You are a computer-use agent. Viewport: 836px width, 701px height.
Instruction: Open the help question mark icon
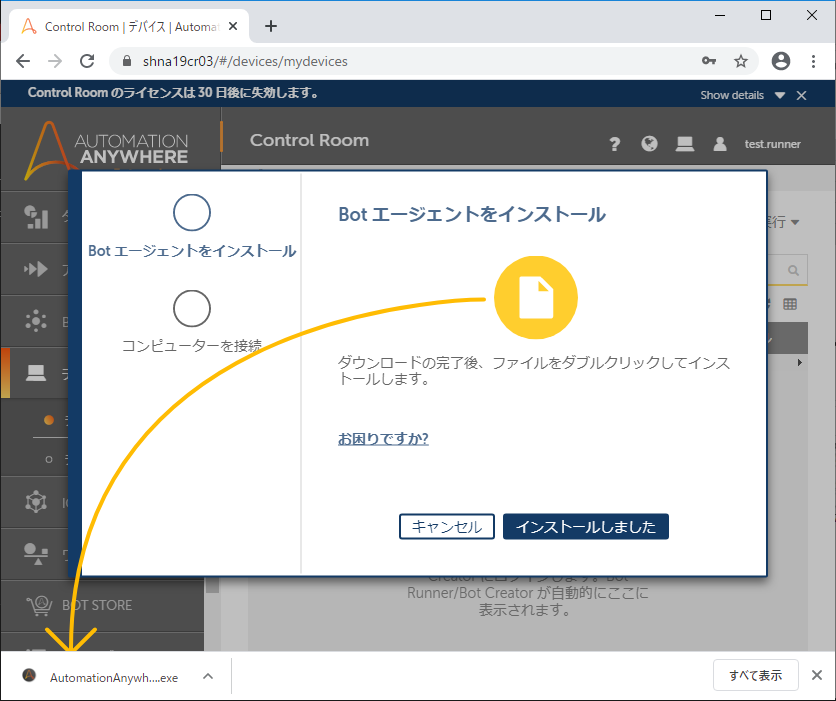[x=614, y=144]
